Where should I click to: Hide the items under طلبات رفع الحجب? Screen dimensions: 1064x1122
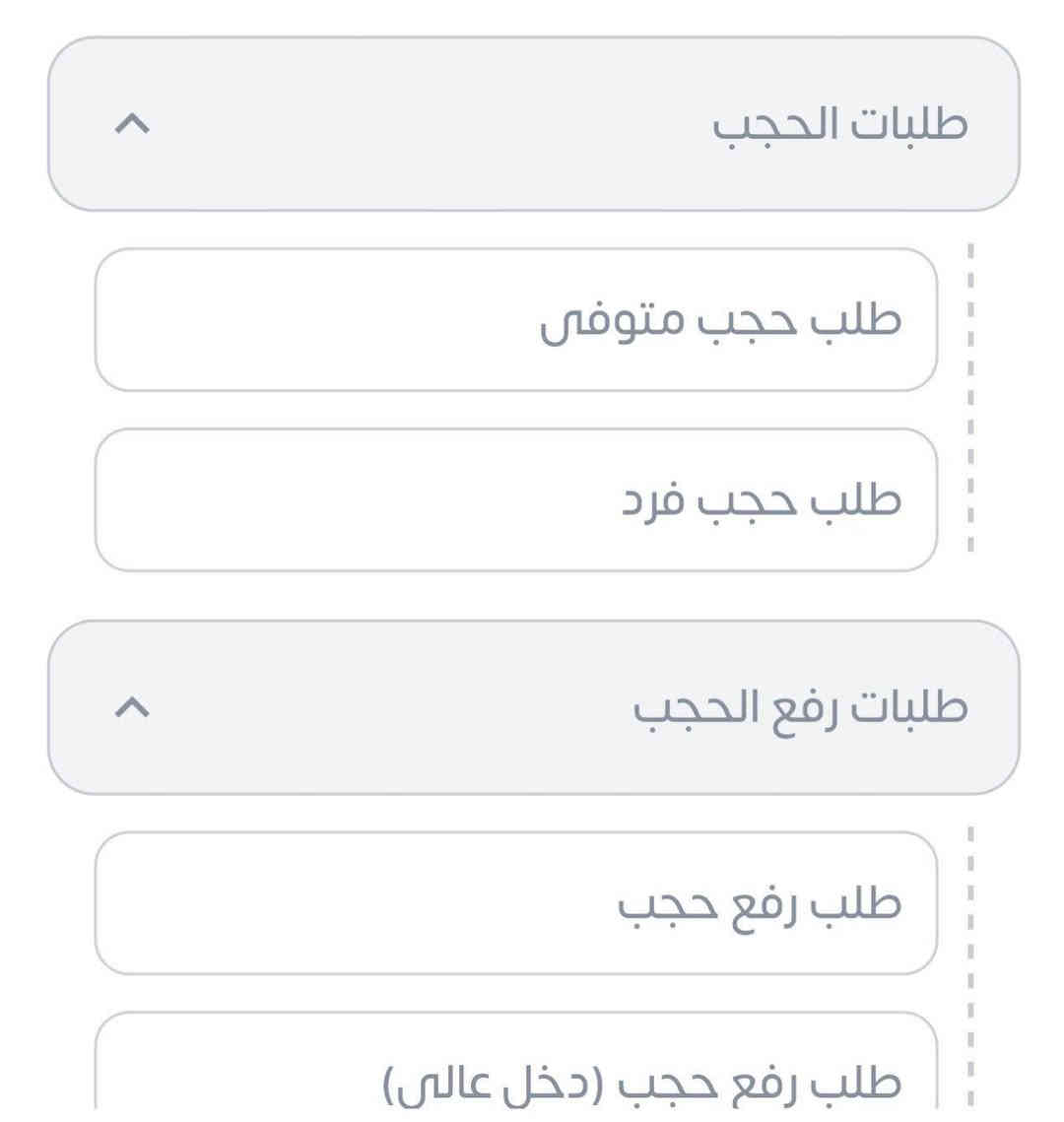click(134, 707)
